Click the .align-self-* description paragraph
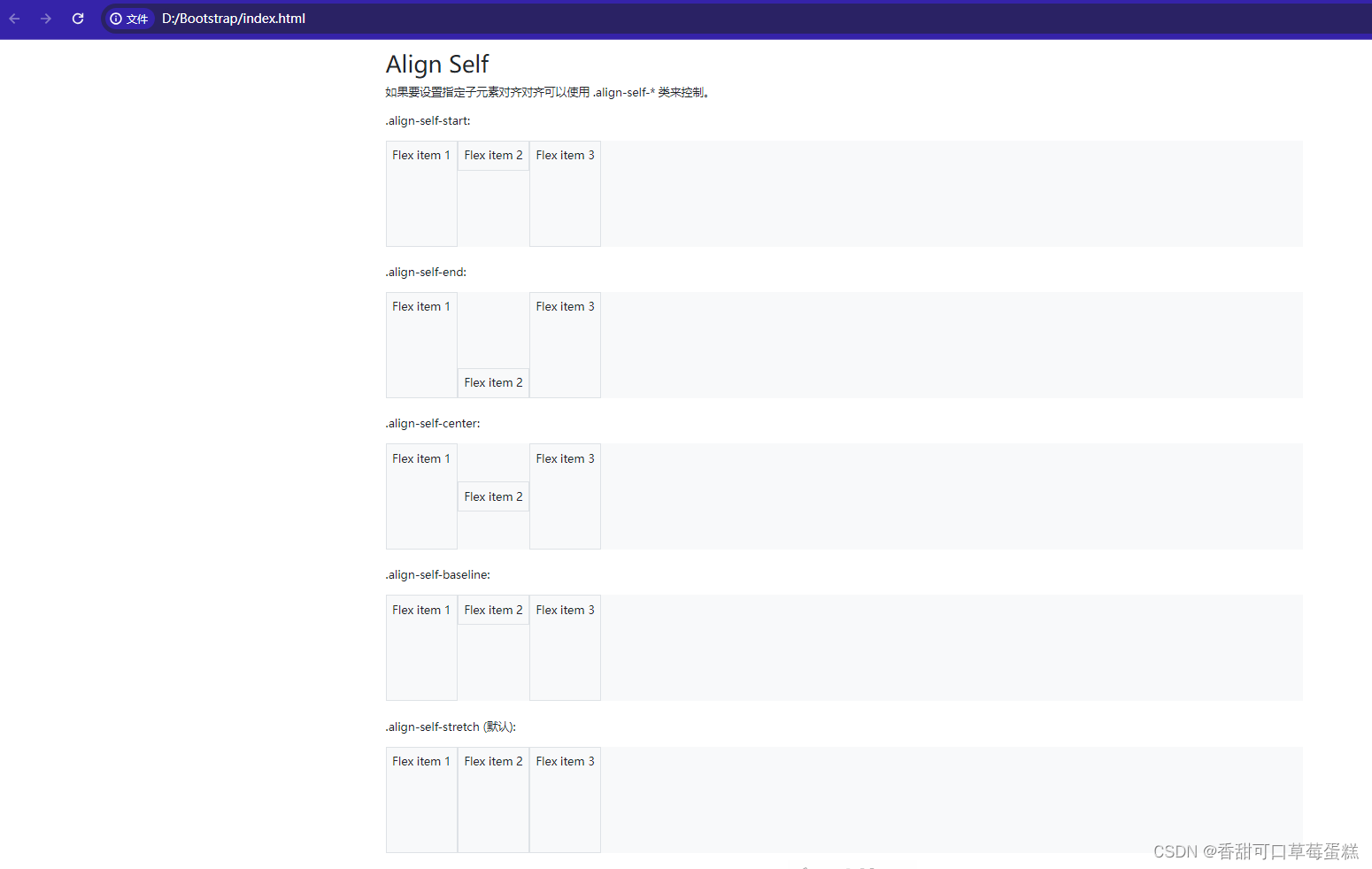The width and height of the screenshot is (1372, 869). pyautogui.click(x=546, y=91)
